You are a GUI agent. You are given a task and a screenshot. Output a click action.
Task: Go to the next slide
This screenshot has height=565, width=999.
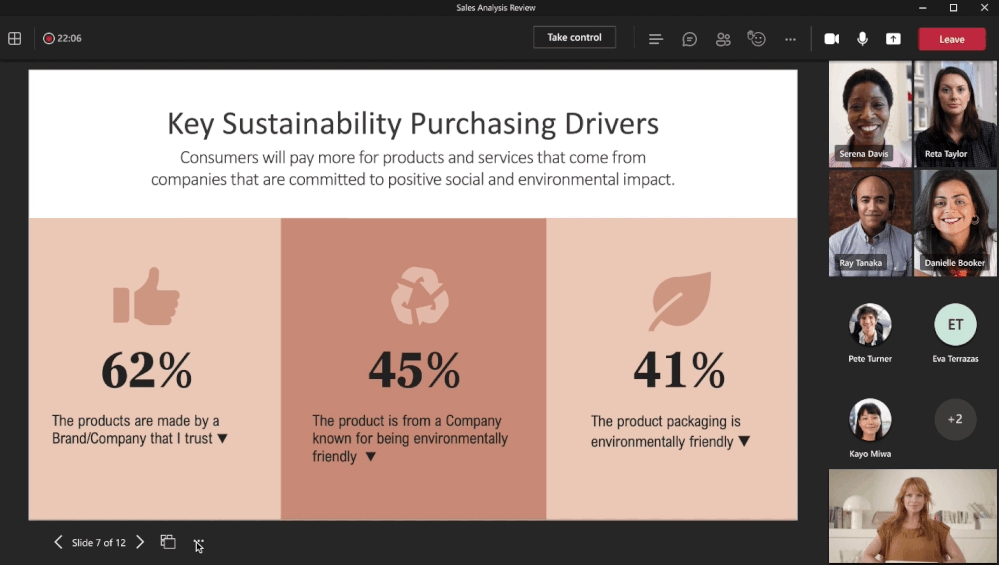coord(140,542)
